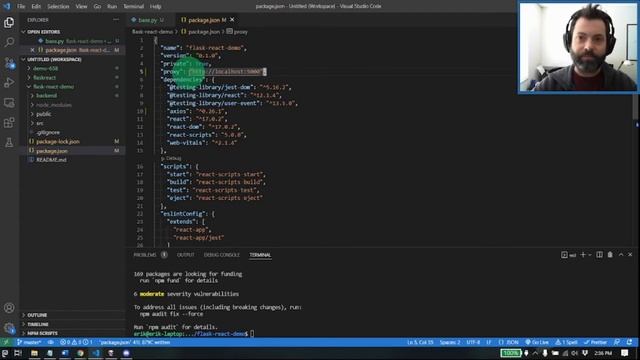The height and width of the screenshot is (360, 640).
Task: Click Ln 5, Col position indicator
Action: (420, 342)
